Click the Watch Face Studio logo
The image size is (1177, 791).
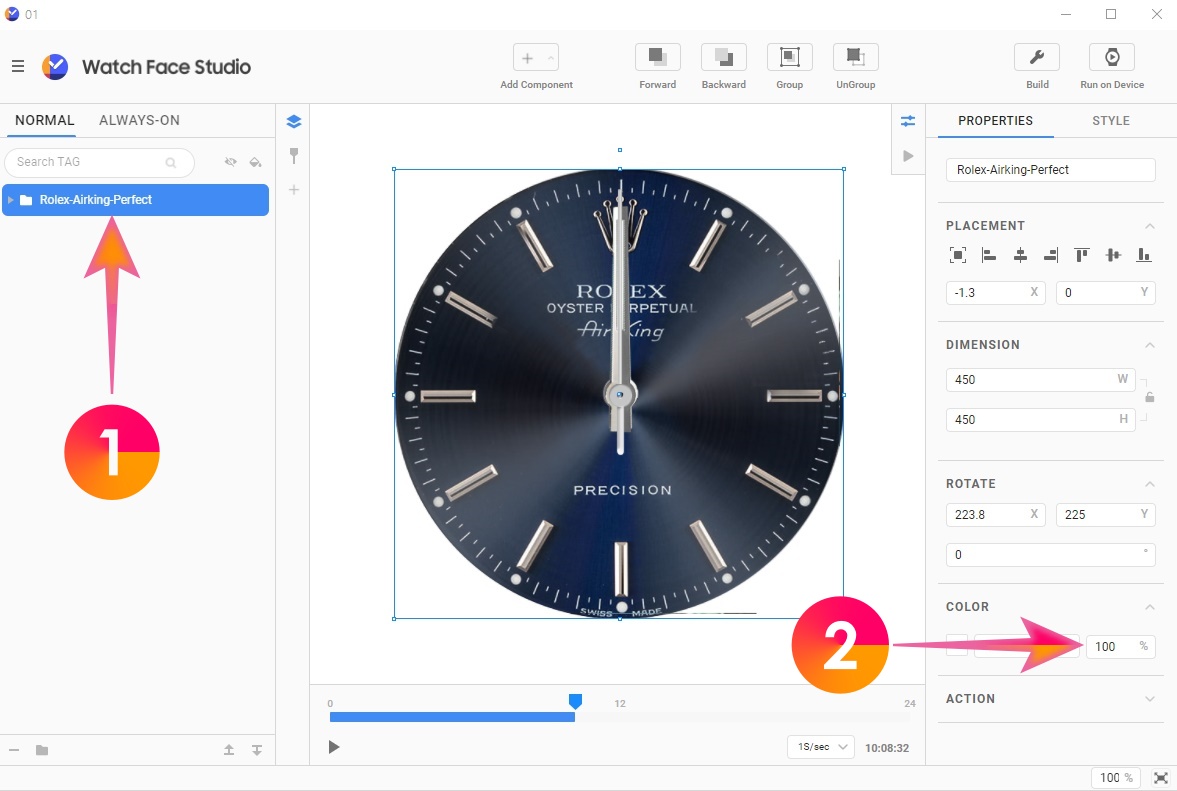[55, 67]
